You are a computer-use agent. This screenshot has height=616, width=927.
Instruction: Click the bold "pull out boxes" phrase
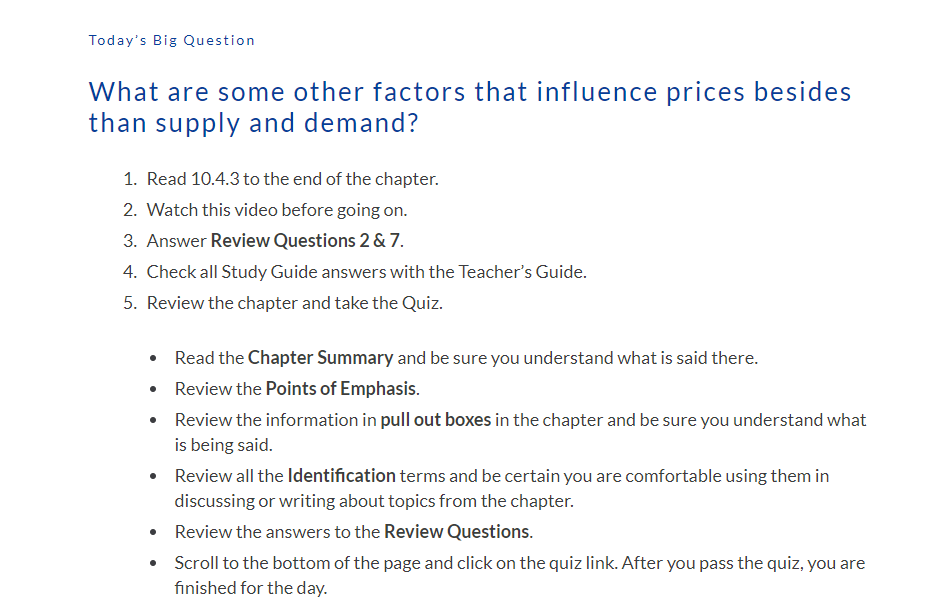(x=436, y=420)
